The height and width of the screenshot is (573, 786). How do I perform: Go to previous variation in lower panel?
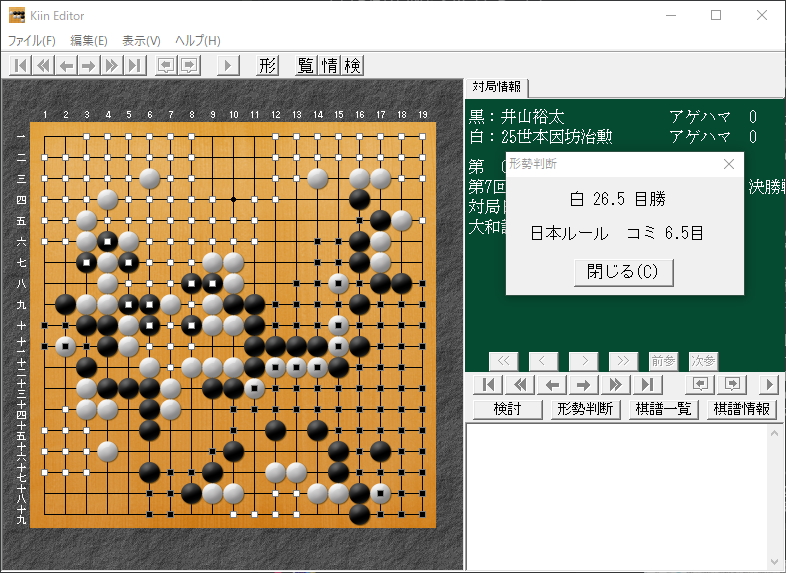(700, 385)
